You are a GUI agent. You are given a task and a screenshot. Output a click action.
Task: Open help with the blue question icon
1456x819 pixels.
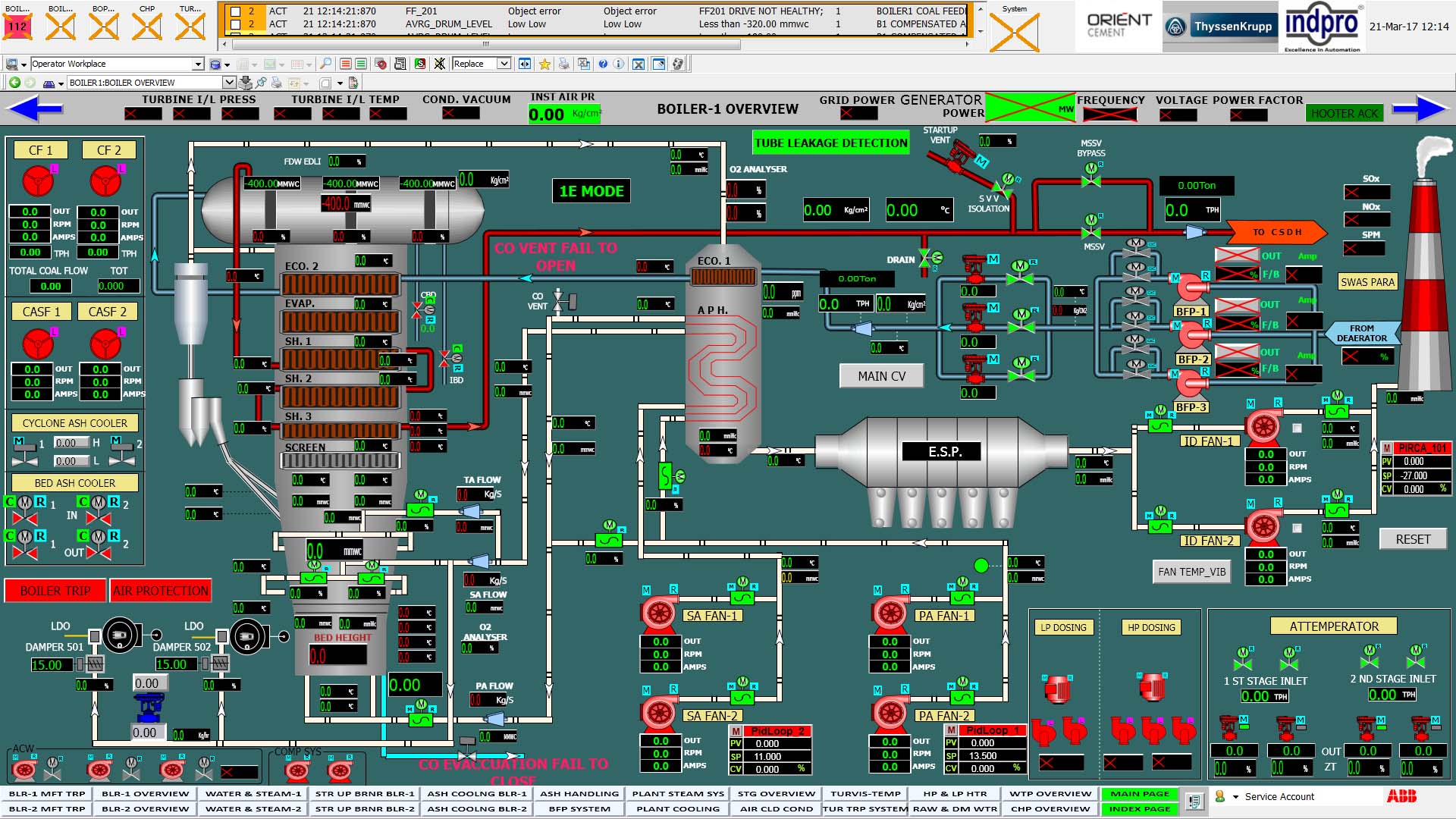[x=603, y=64]
